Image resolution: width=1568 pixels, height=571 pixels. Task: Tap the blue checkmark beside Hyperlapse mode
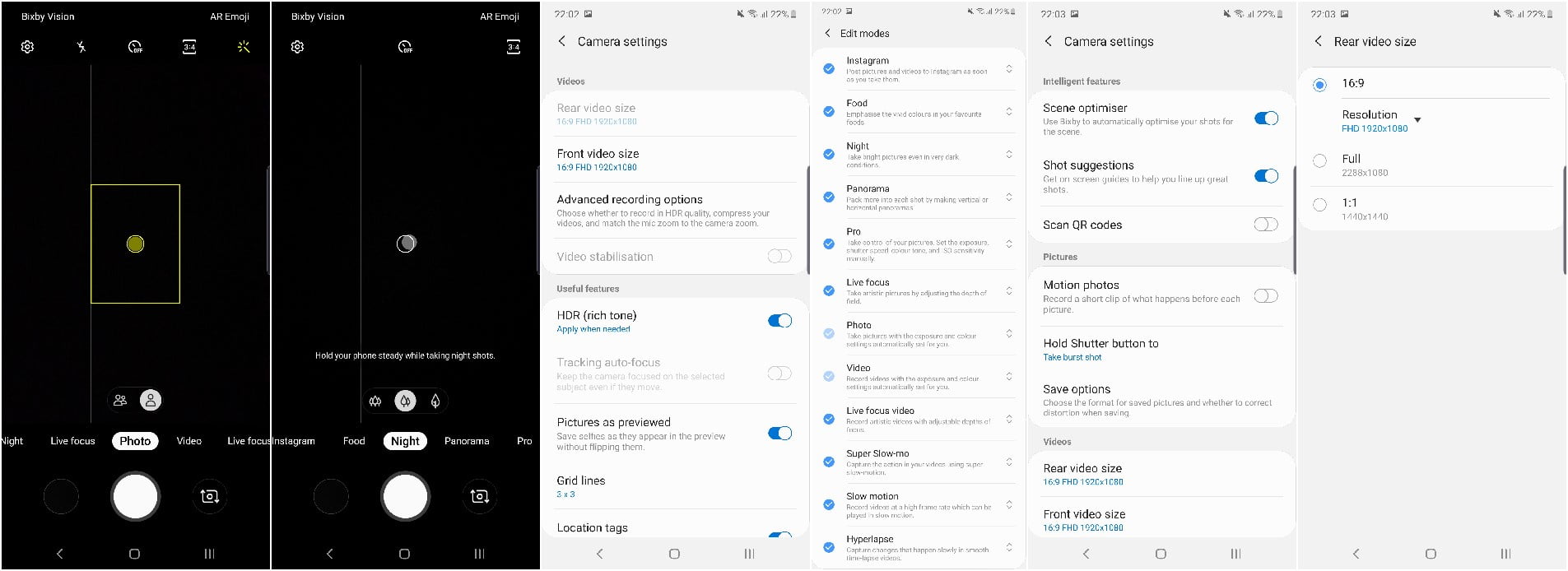tap(829, 547)
